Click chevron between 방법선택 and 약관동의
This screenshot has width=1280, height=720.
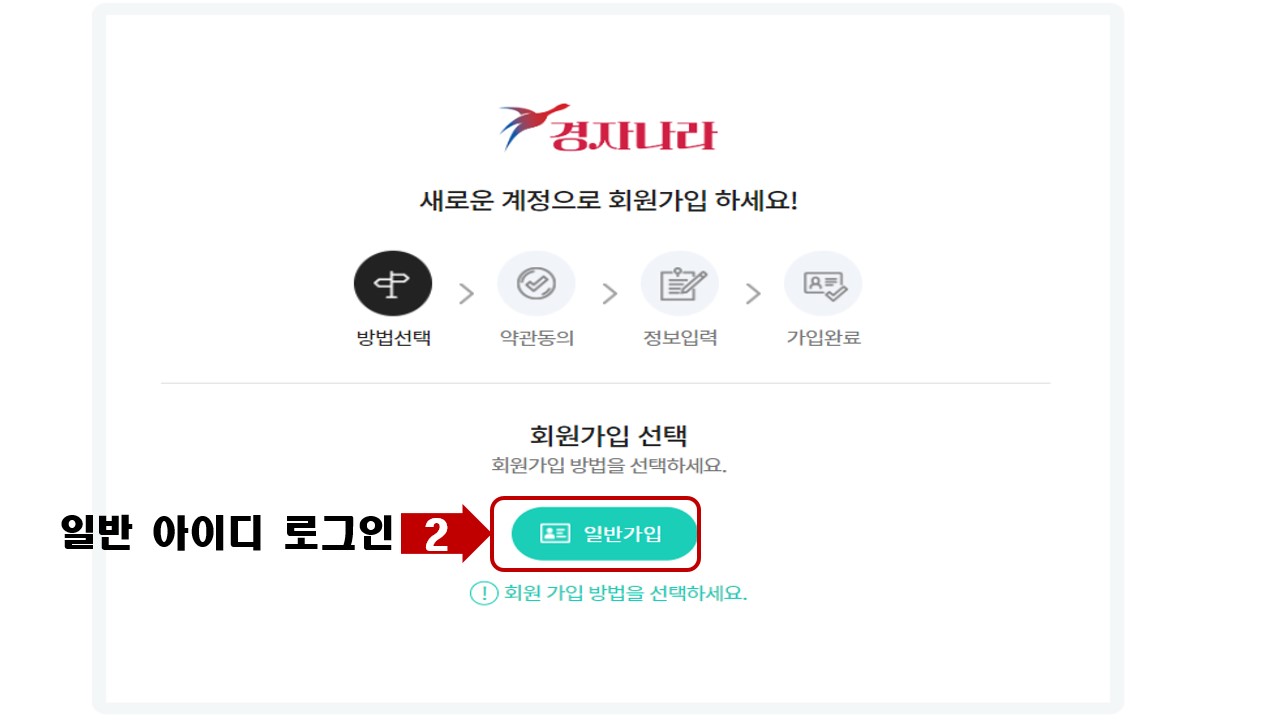click(466, 294)
